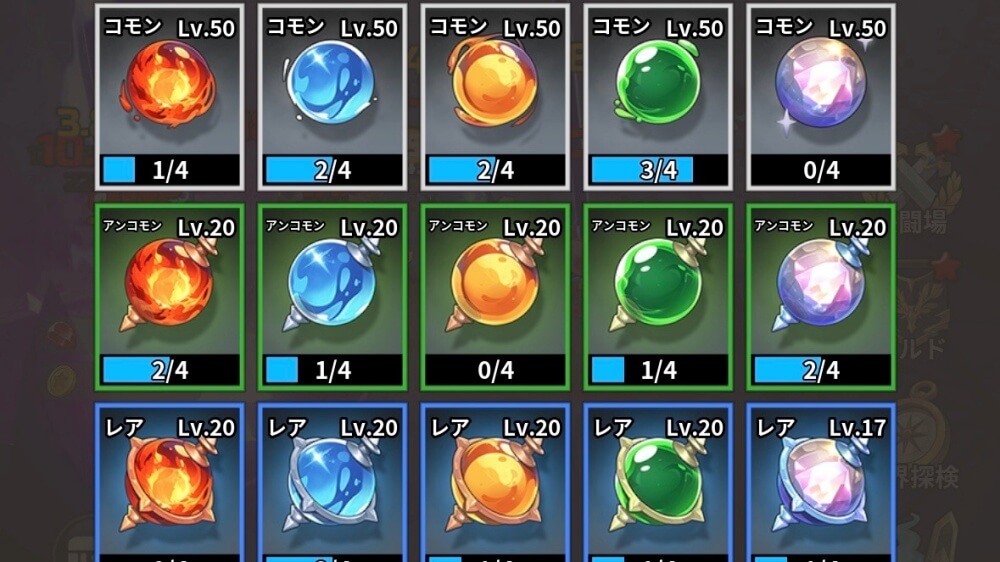Select the Uncommon blue water orb

(x=332, y=297)
